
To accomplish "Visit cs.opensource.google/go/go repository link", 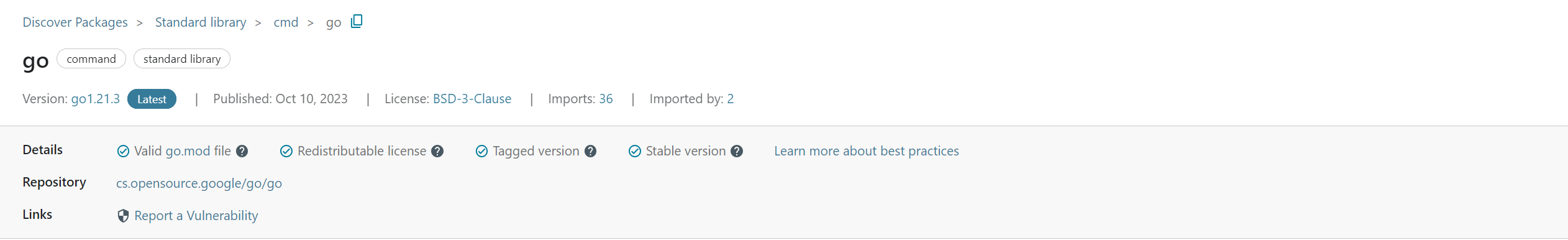I will (199, 183).
